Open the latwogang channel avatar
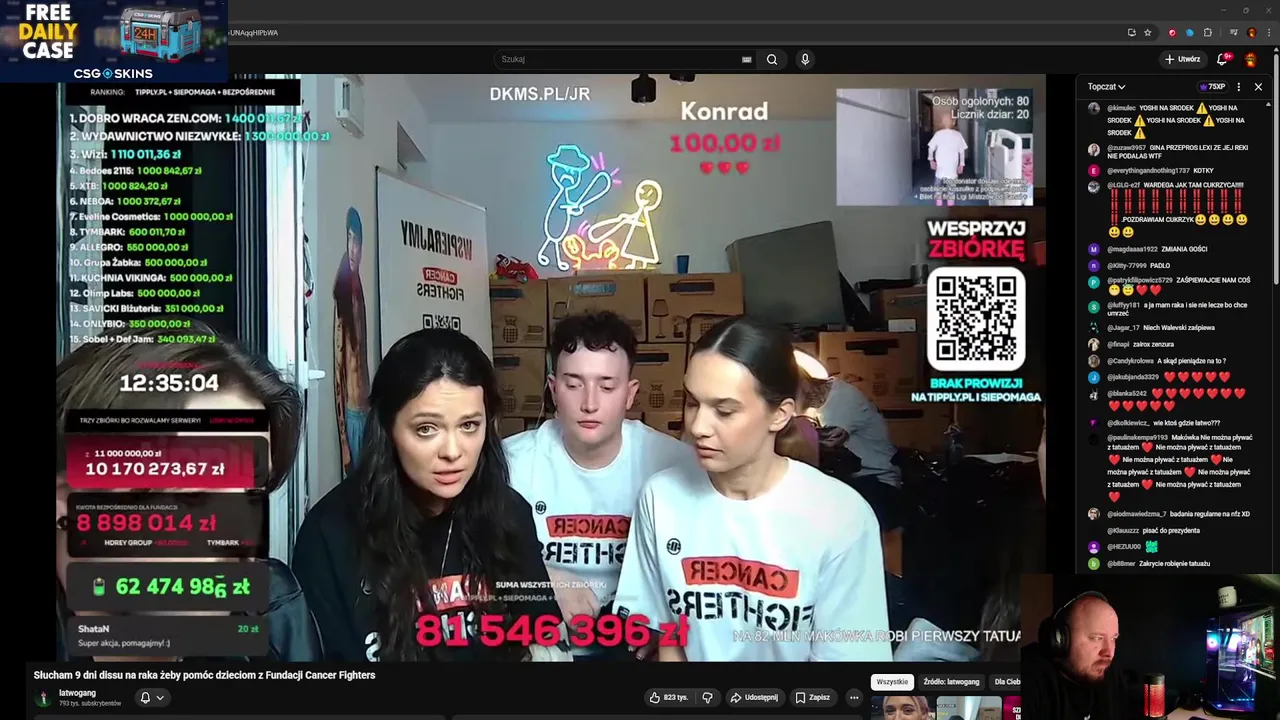Image resolution: width=1280 pixels, height=720 pixels. (43, 698)
